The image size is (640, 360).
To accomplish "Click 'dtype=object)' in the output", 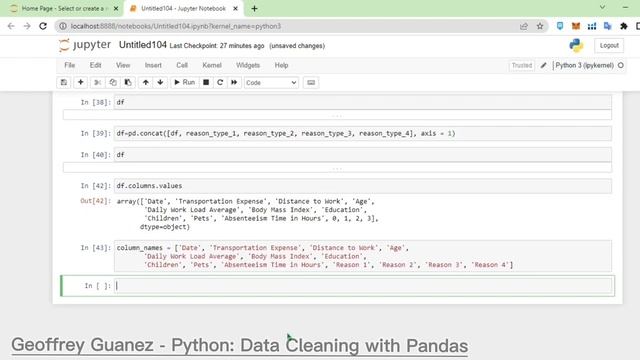I will click(x=165, y=227).
